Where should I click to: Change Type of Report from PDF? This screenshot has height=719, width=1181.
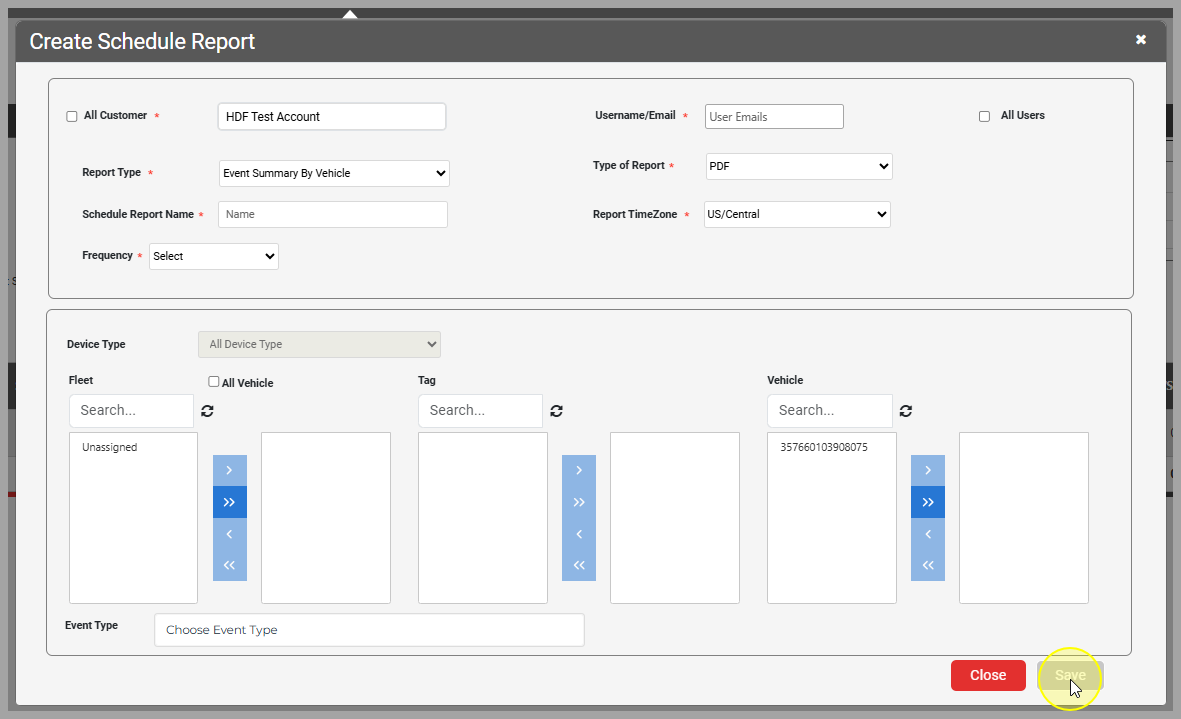[798, 166]
